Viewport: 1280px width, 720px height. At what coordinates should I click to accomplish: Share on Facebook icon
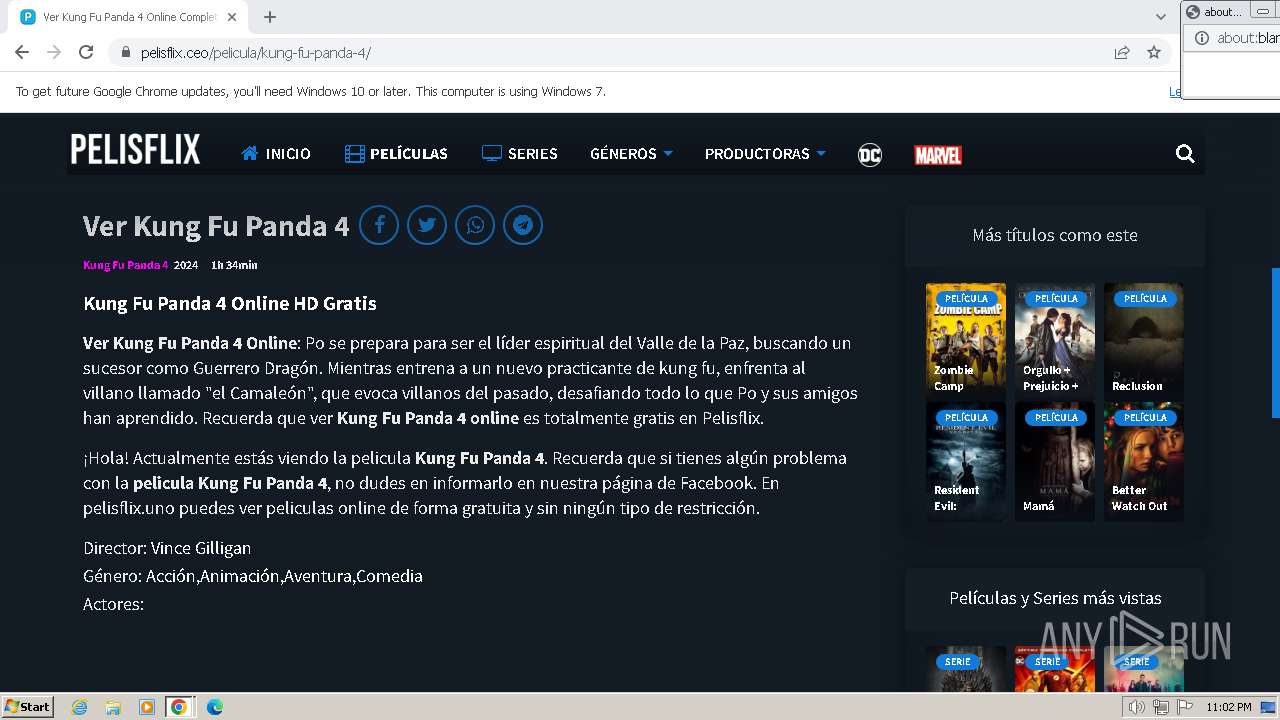(x=379, y=225)
